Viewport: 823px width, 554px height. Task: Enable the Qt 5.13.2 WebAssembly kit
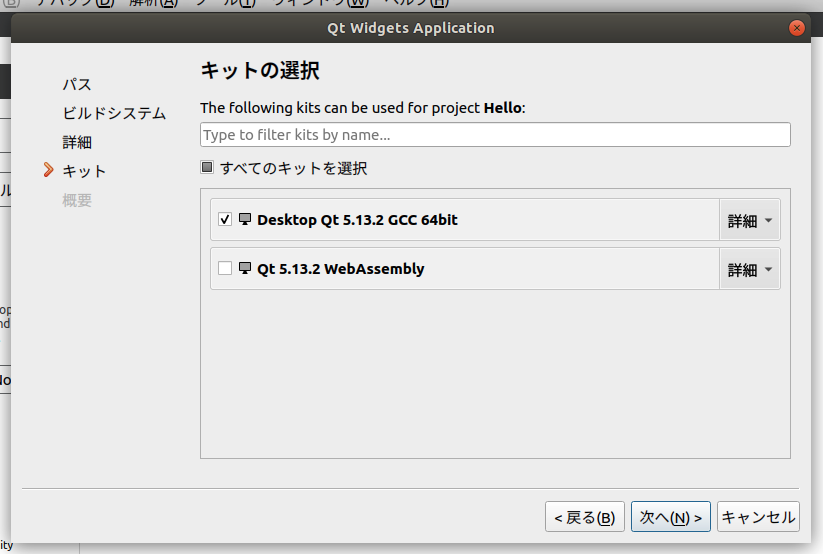pyautogui.click(x=225, y=268)
